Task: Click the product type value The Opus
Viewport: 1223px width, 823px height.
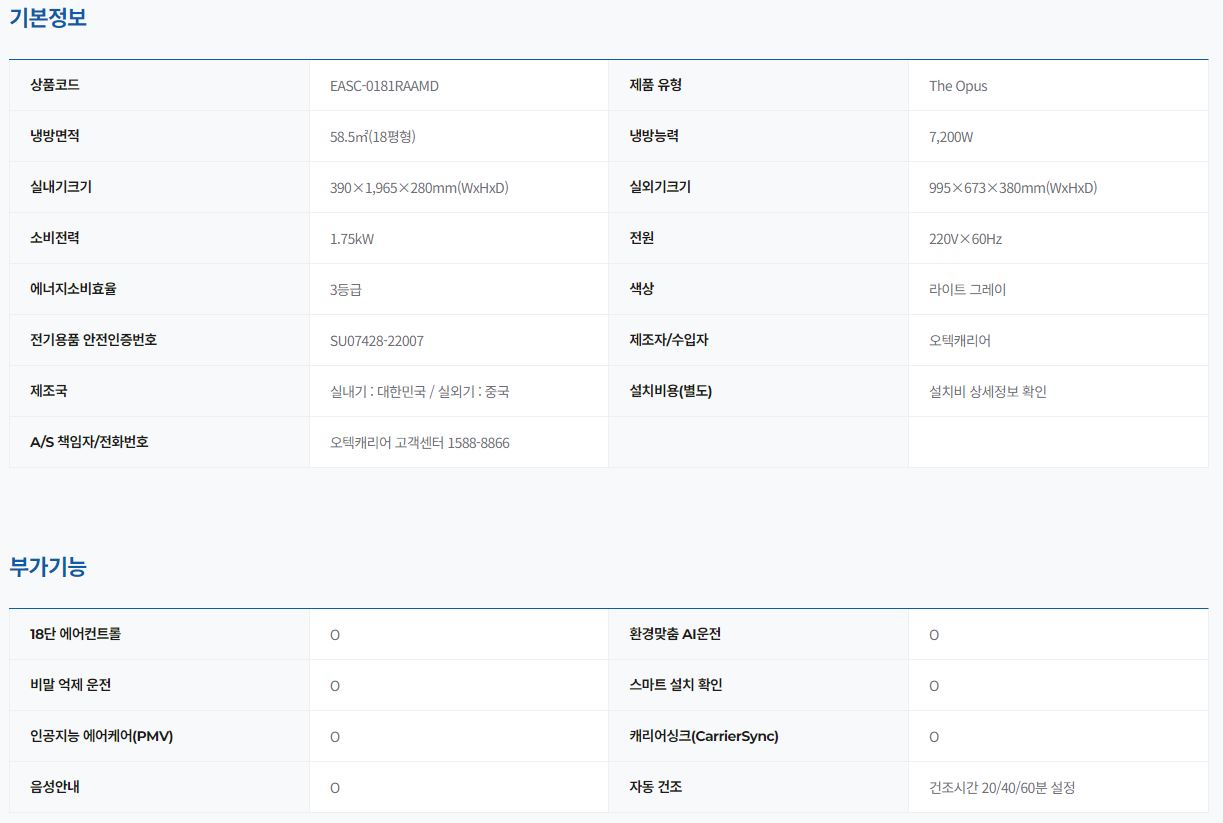Action: click(x=957, y=86)
